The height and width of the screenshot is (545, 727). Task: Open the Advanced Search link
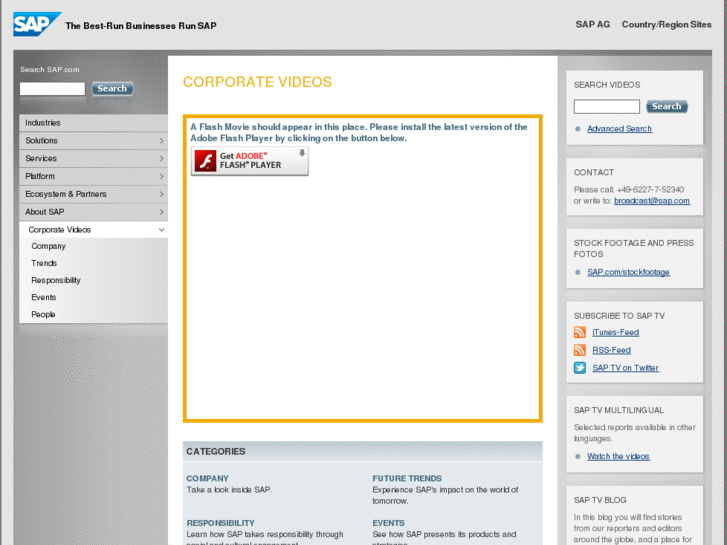(619, 129)
